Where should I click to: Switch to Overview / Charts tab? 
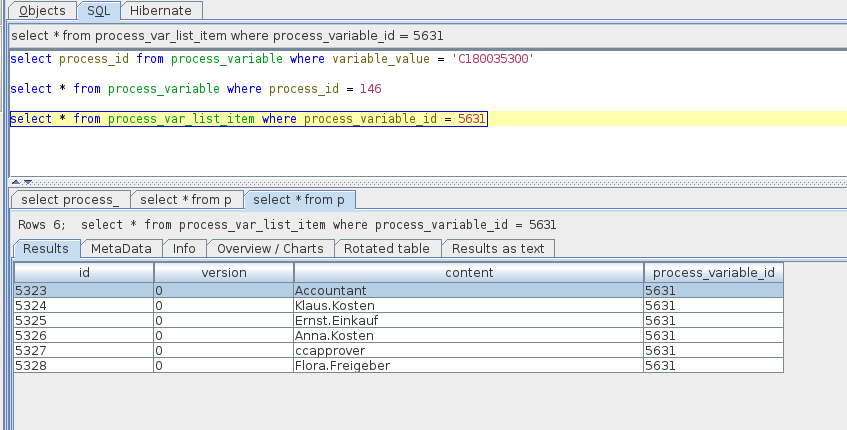coord(270,248)
